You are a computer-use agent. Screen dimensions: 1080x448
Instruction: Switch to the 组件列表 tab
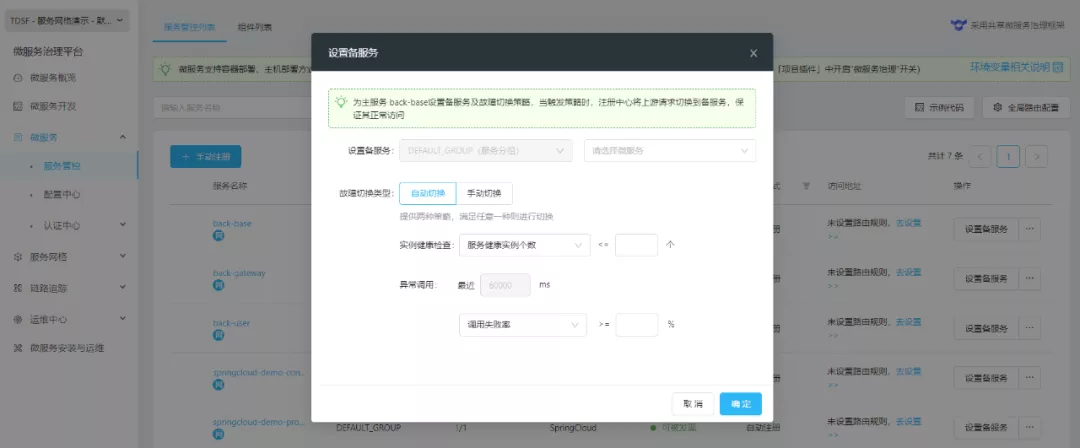point(255,28)
